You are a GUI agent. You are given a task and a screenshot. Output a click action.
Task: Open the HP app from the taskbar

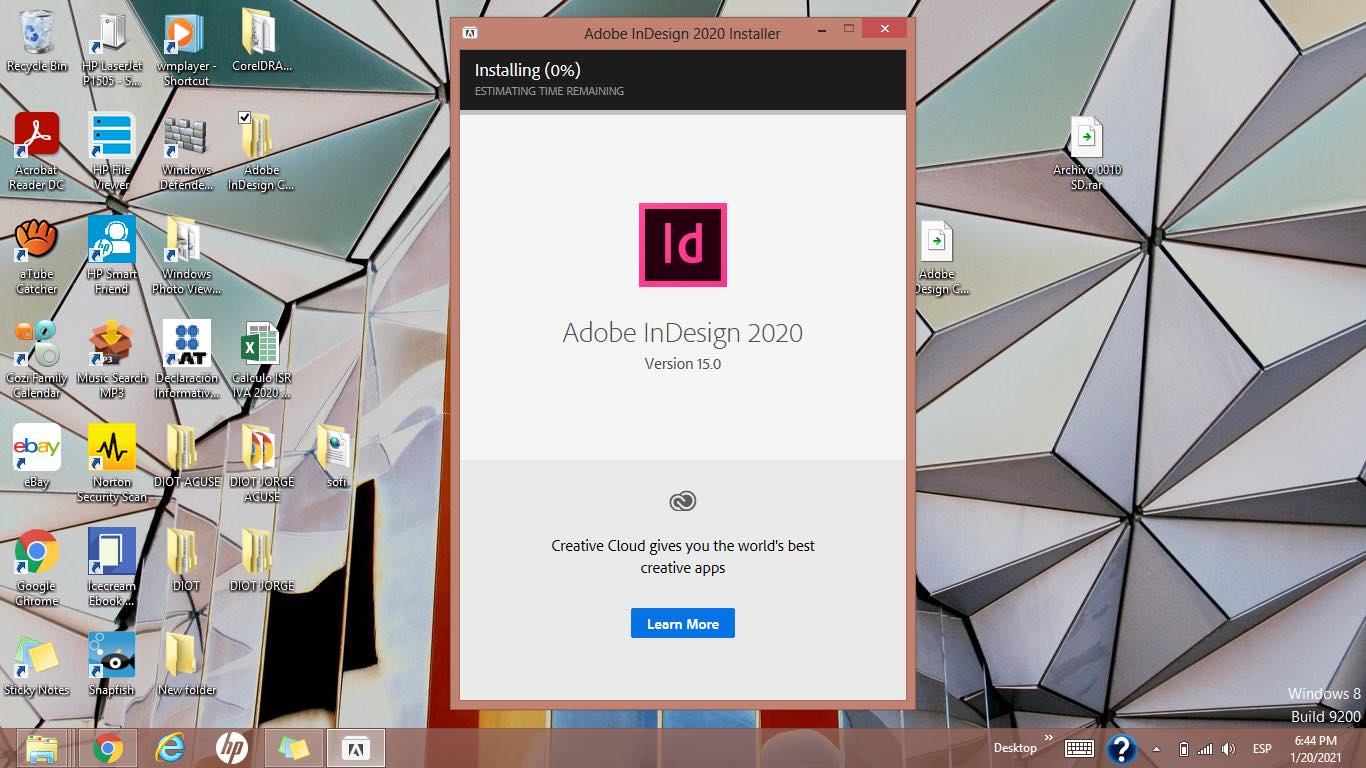point(232,748)
